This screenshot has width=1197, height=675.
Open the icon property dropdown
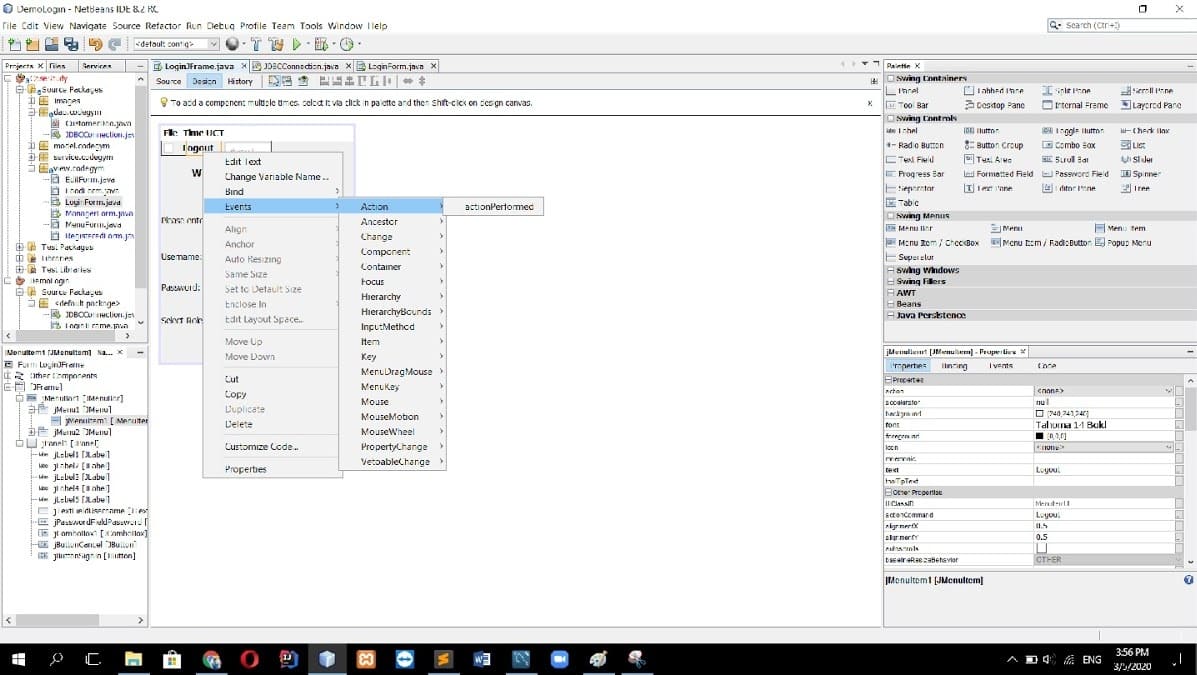[x=1168, y=447]
